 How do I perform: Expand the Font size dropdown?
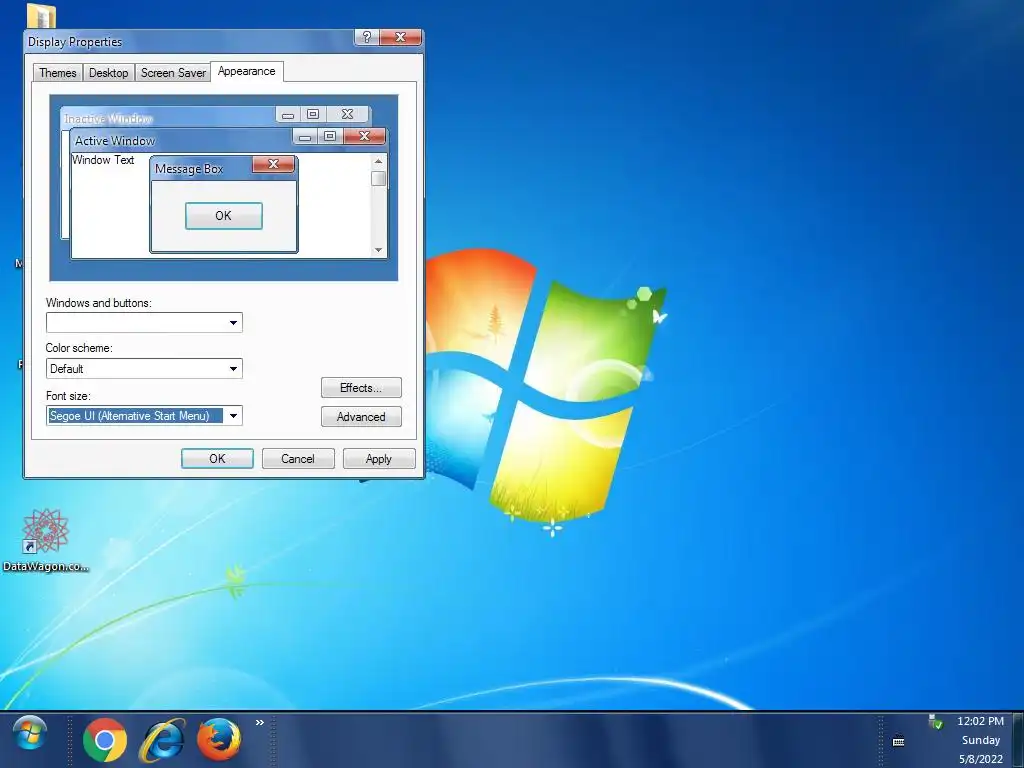click(233, 416)
